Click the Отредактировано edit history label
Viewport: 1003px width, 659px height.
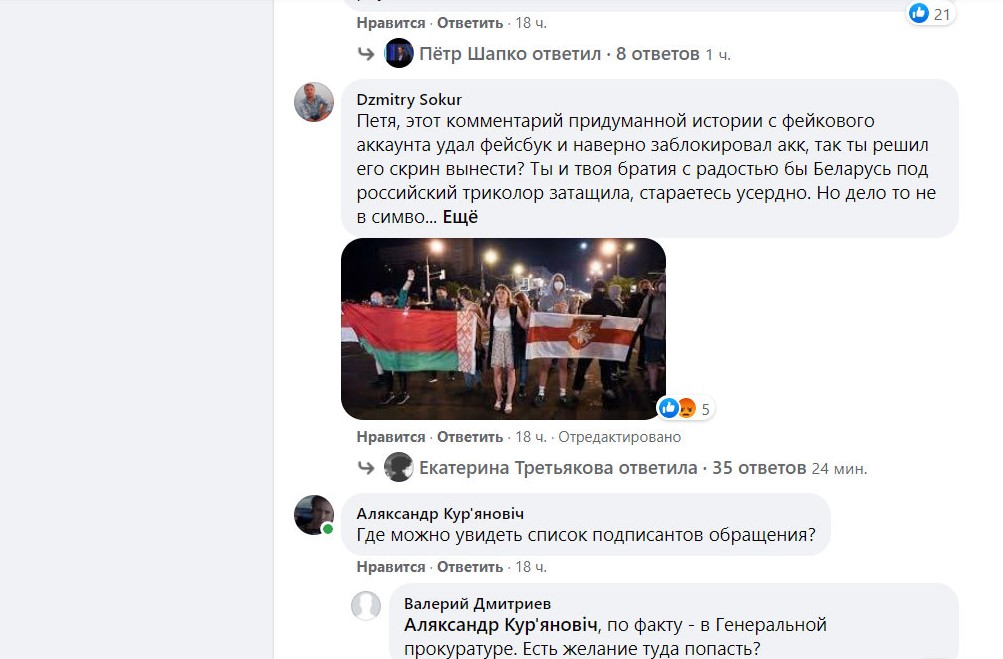[619, 437]
